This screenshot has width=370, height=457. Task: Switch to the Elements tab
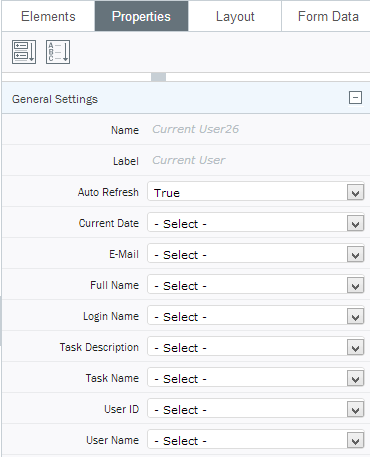[x=48, y=16]
